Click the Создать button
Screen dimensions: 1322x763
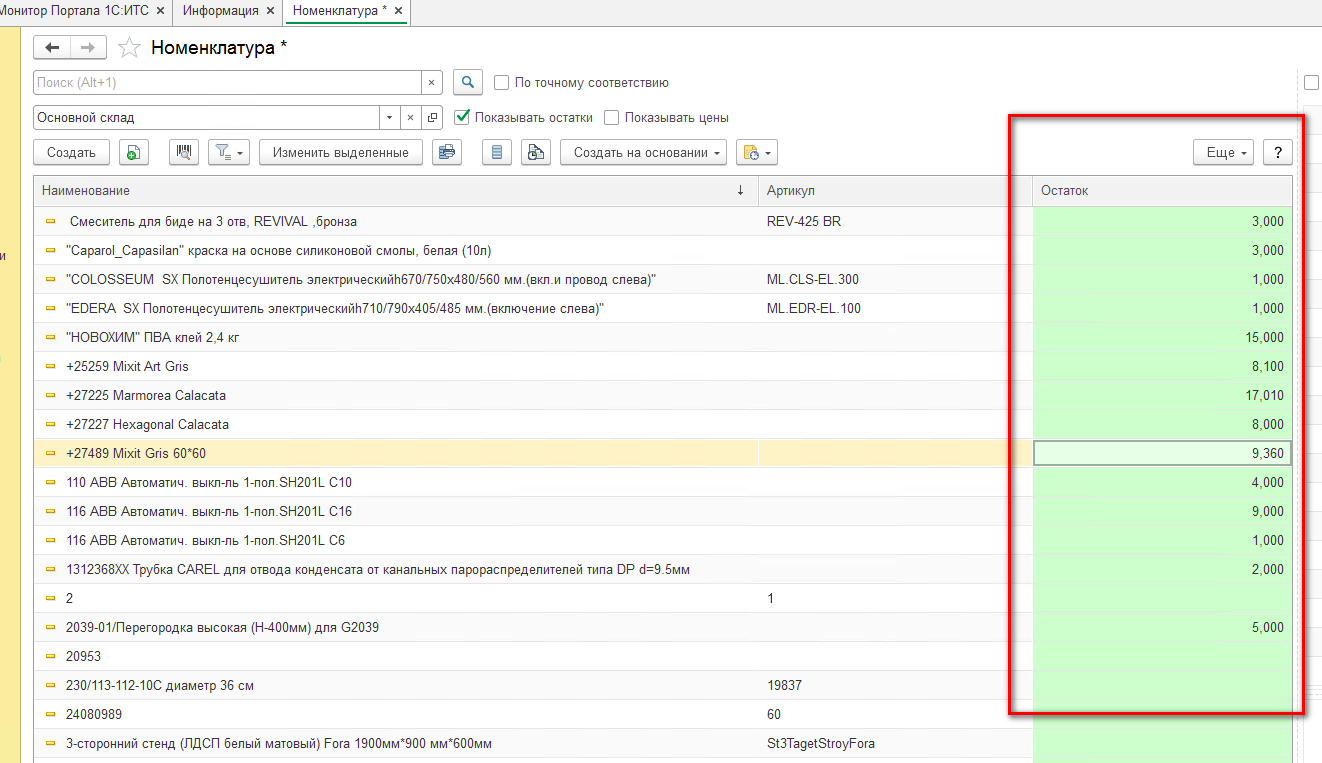coord(71,153)
